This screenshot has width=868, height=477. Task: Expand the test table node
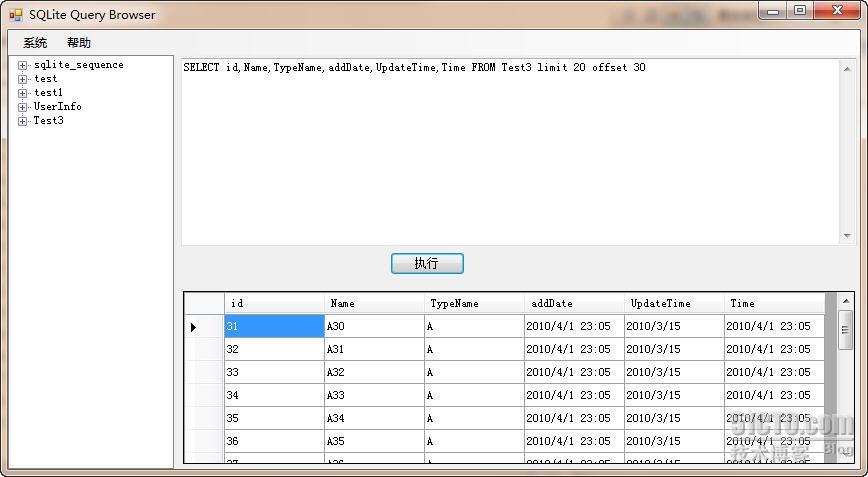(22, 79)
